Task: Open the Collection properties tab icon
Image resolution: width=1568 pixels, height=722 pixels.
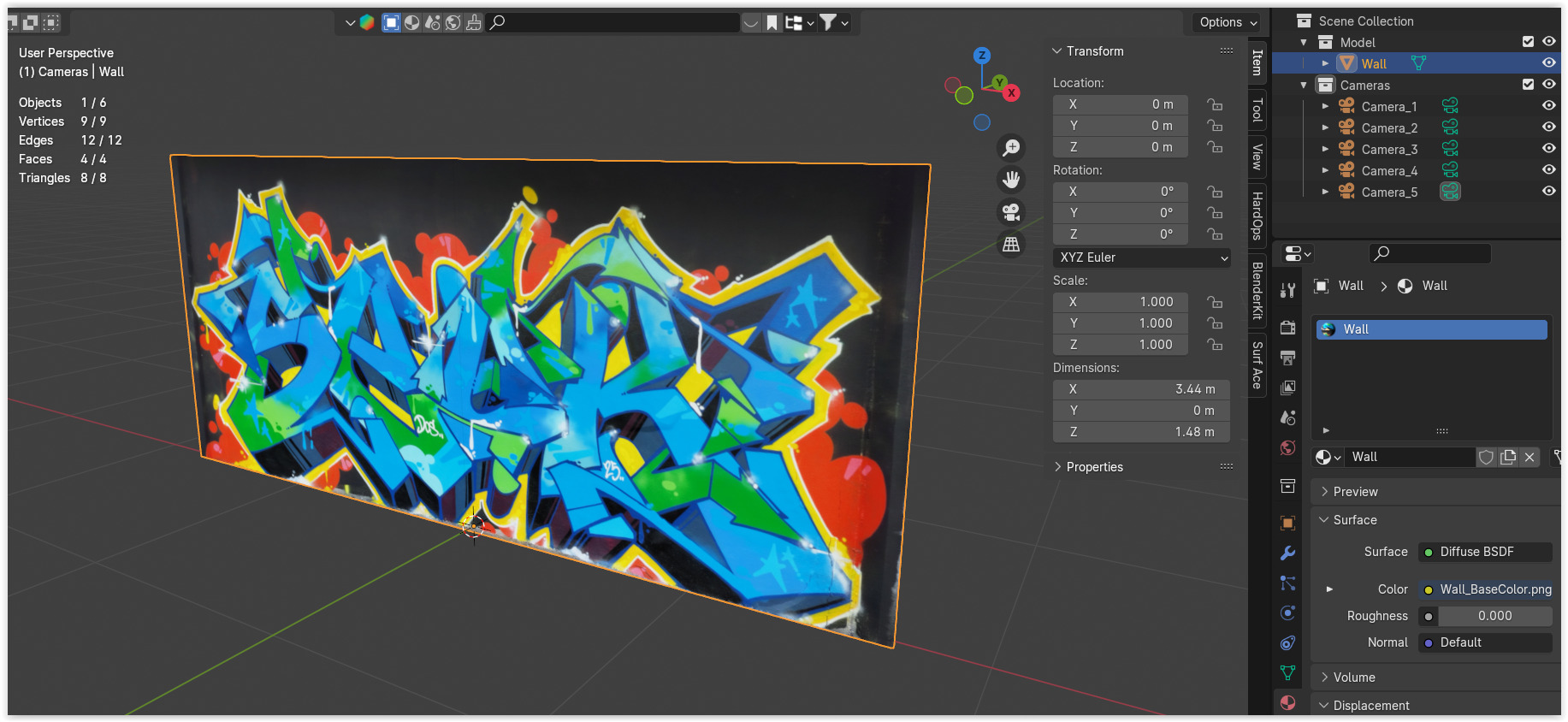Action: coord(1287,486)
